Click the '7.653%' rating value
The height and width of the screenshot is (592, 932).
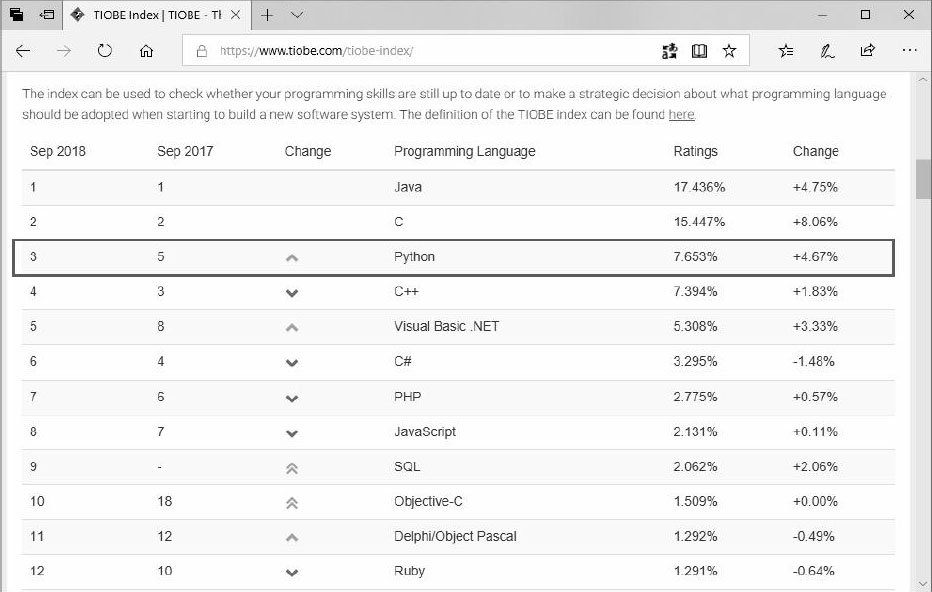point(695,256)
